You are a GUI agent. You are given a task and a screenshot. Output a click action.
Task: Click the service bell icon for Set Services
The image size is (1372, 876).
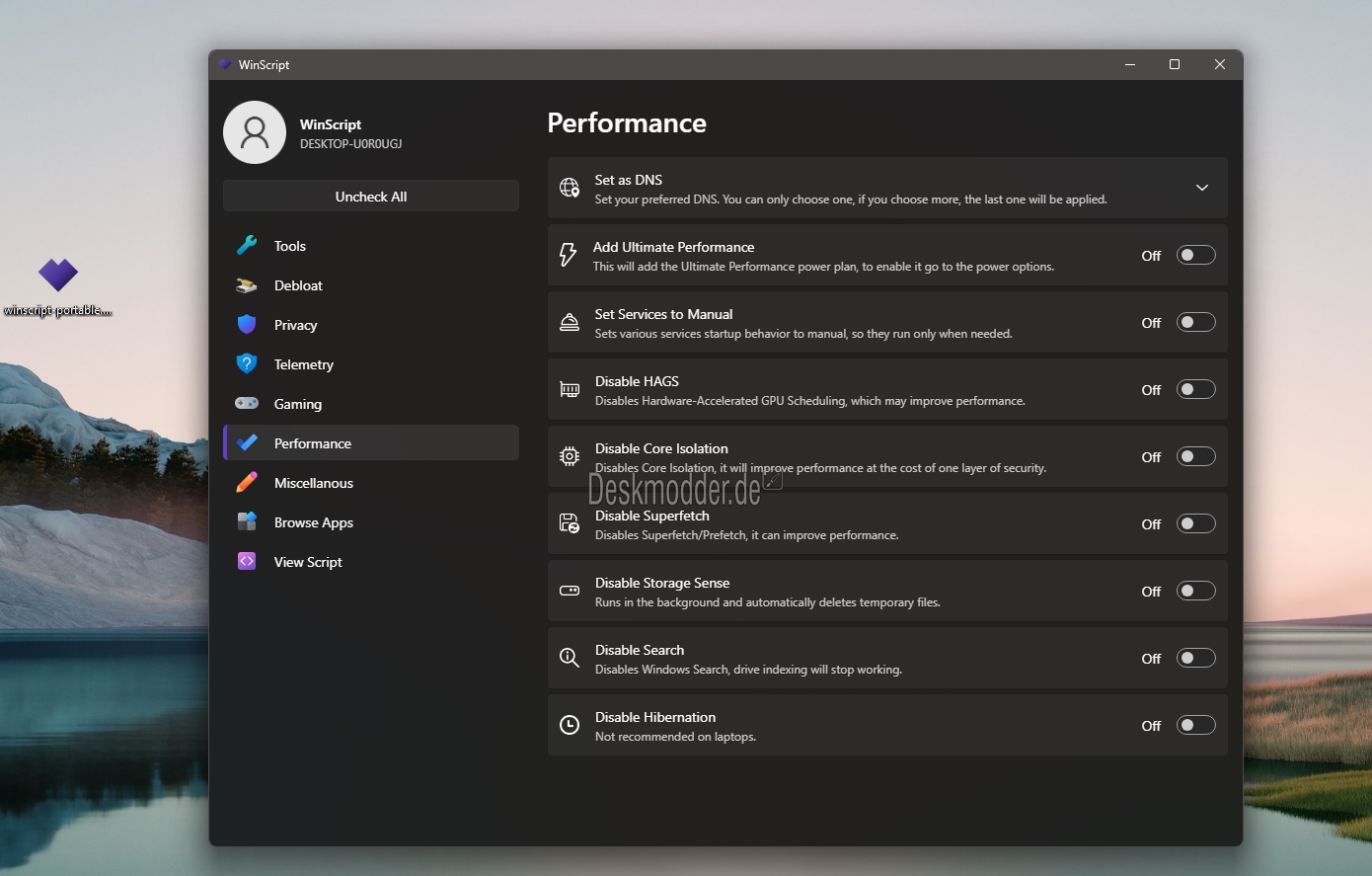pos(570,322)
